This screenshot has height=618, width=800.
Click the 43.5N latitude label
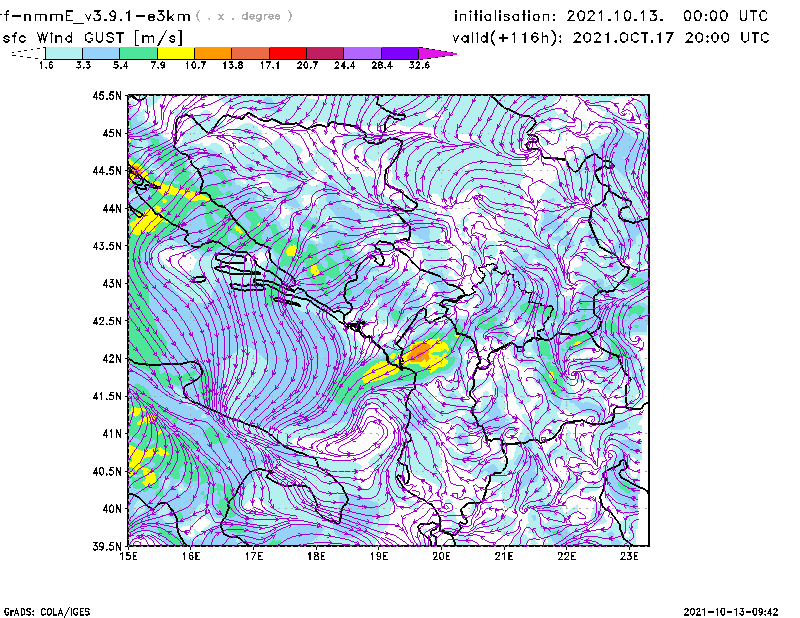coord(107,246)
